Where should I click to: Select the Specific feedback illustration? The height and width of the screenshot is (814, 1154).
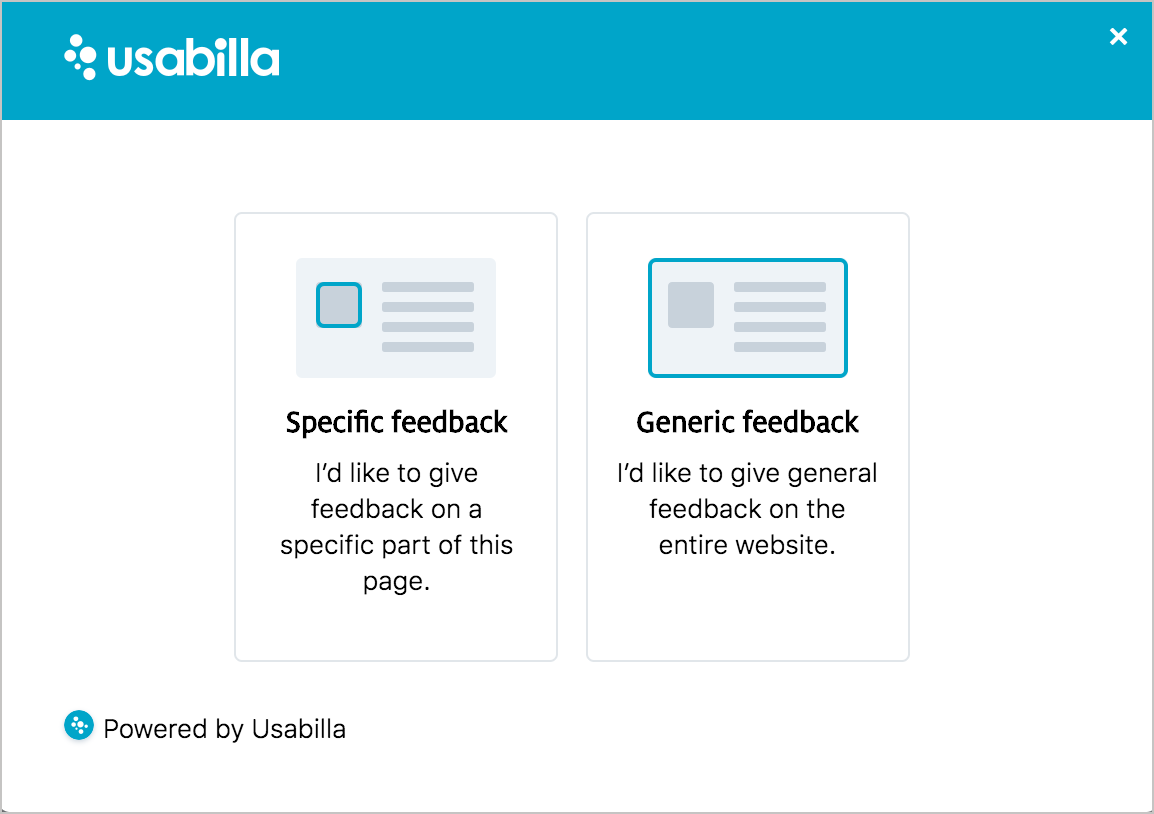(x=396, y=318)
